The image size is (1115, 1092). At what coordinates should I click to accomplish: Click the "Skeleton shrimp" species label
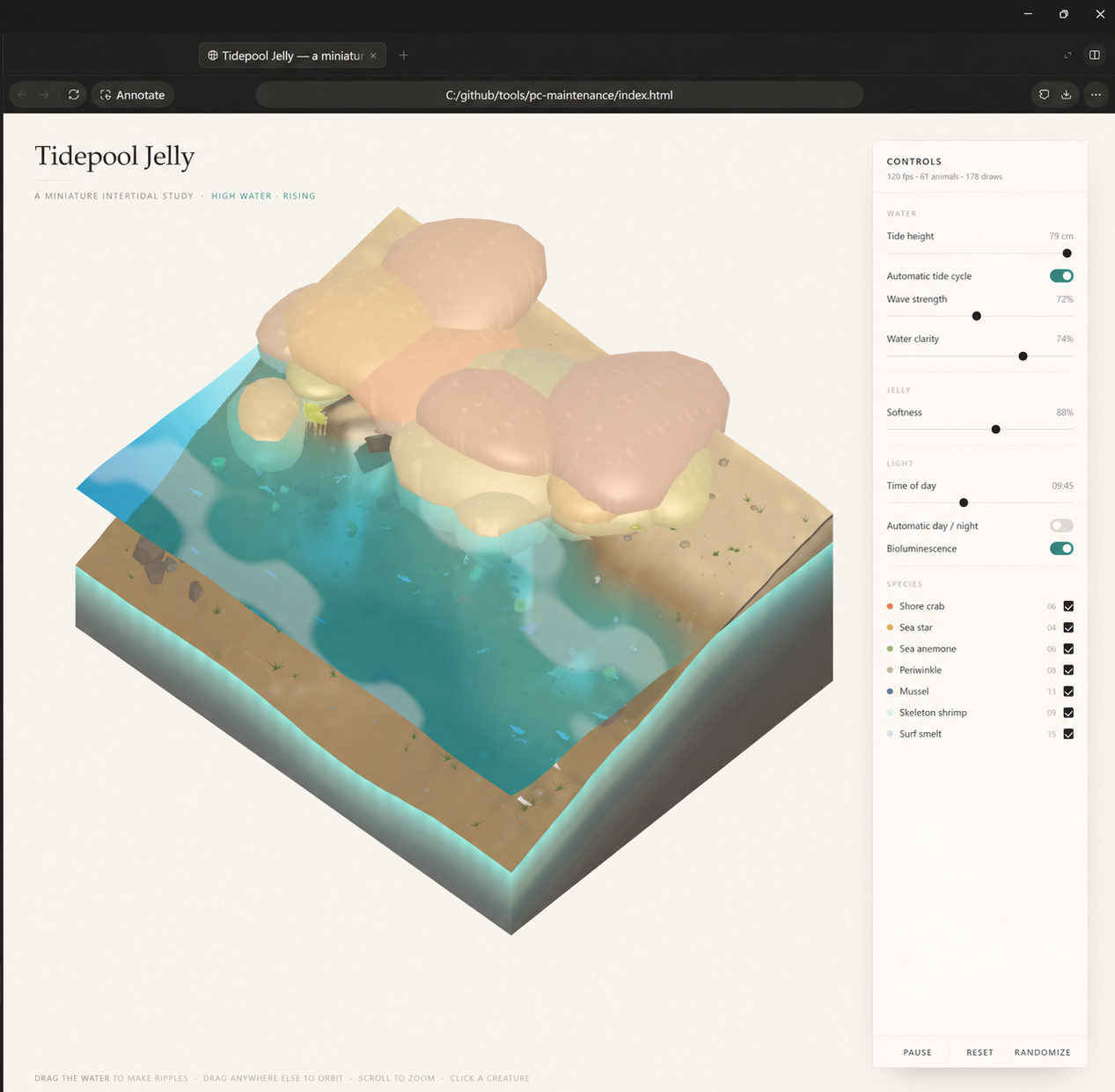pyautogui.click(x=933, y=713)
